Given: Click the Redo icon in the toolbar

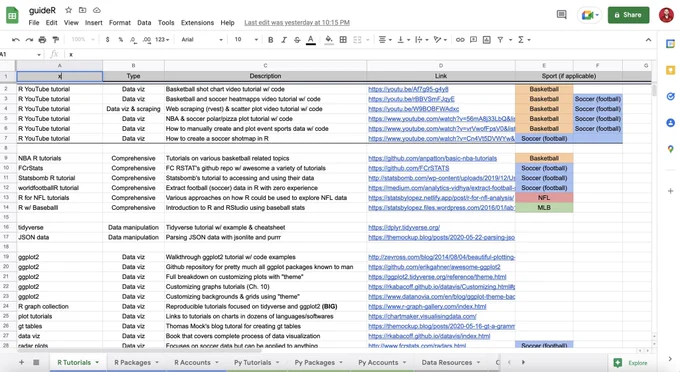Looking at the screenshot, I should coord(29,40).
